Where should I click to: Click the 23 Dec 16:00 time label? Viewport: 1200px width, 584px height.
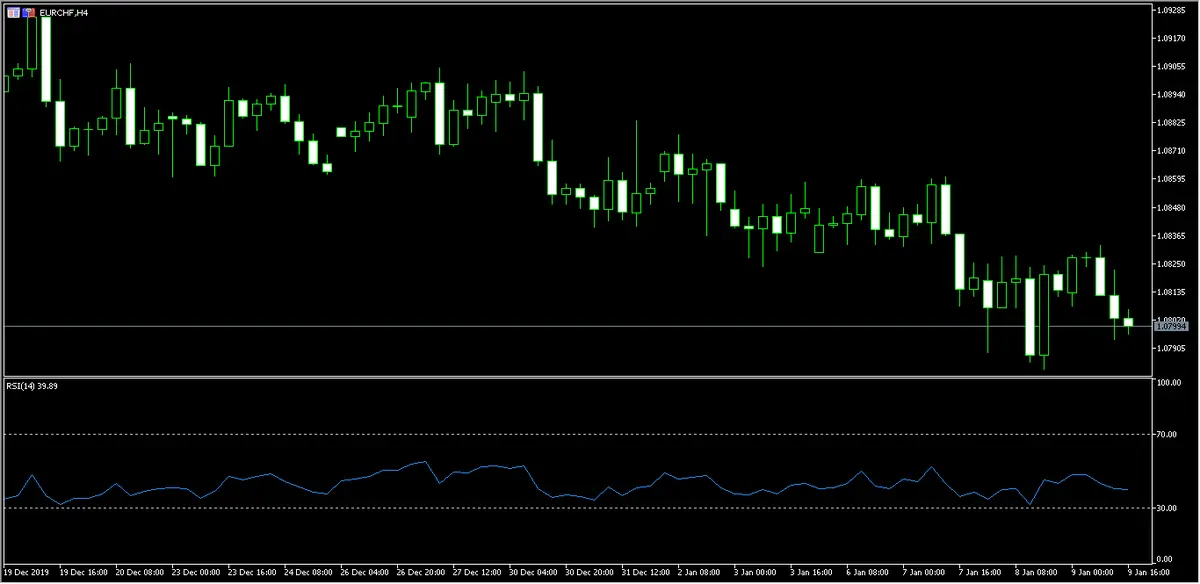252,573
